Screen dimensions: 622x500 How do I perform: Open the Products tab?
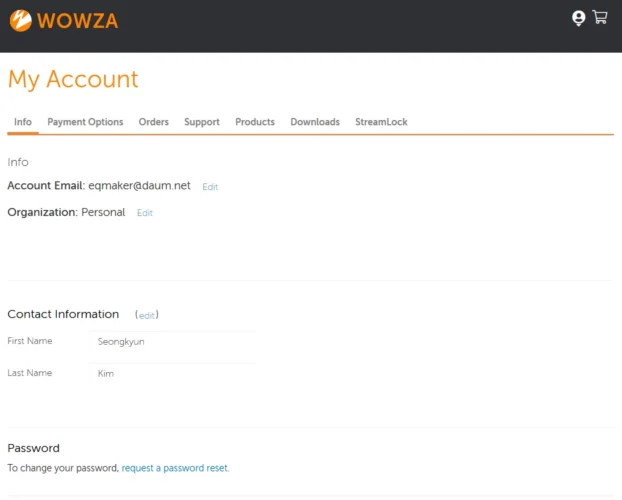[x=255, y=122]
